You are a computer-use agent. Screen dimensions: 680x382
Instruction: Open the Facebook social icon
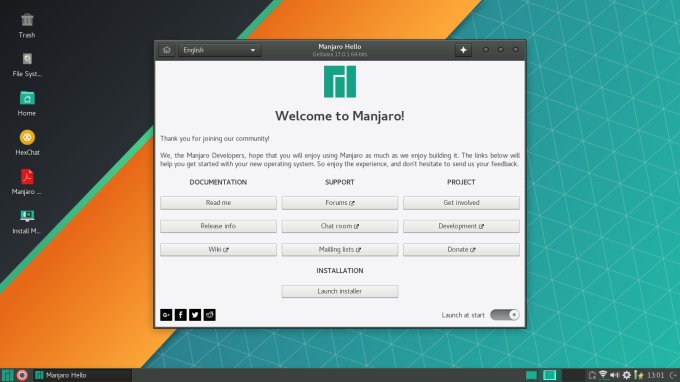coord(180,315)
